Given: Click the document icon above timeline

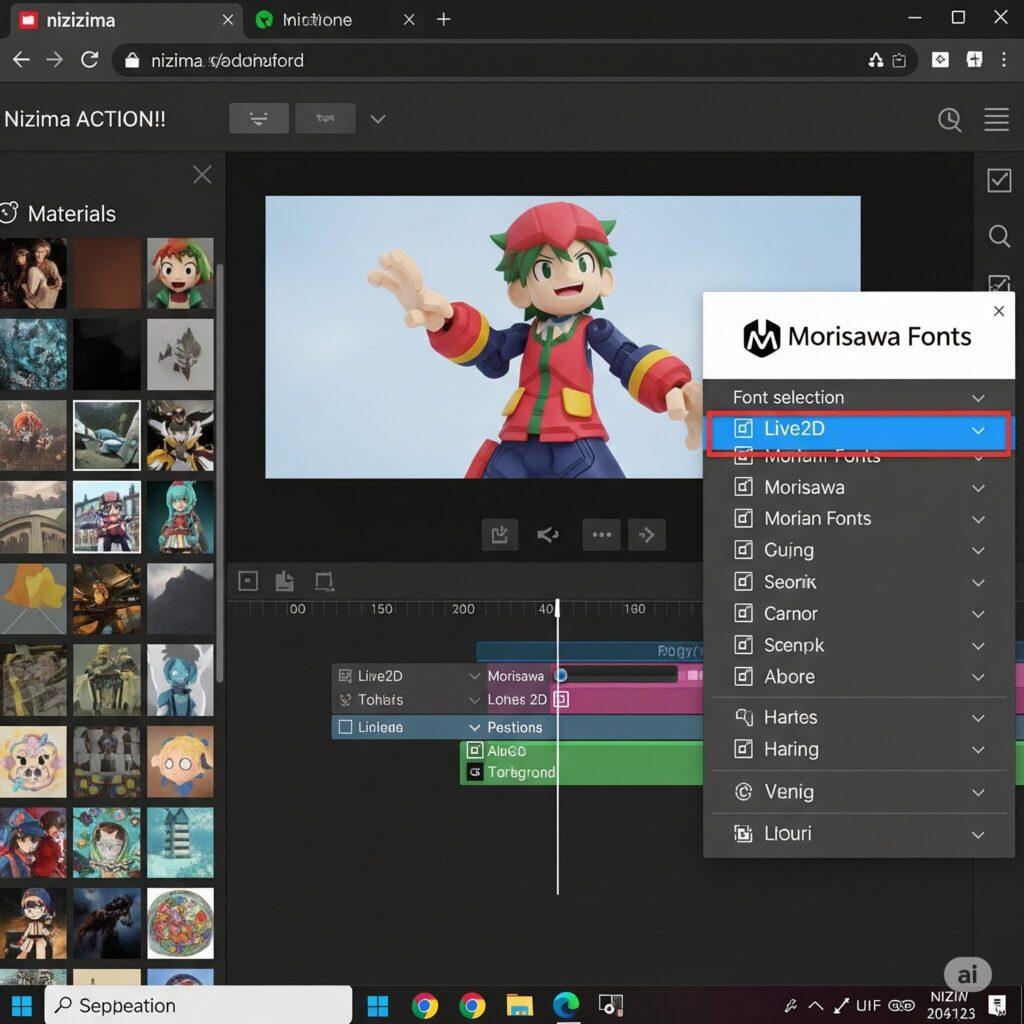Looking at the screenshot, I should point(284,581).
